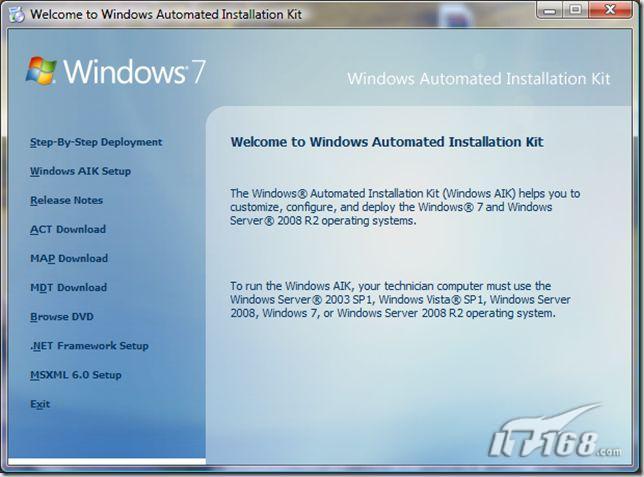Viewport: 644px width, 477px height.
Task: Click the title bar text 'Welcome to Windows Automated Installation Kit'
Action: [166, 14]
